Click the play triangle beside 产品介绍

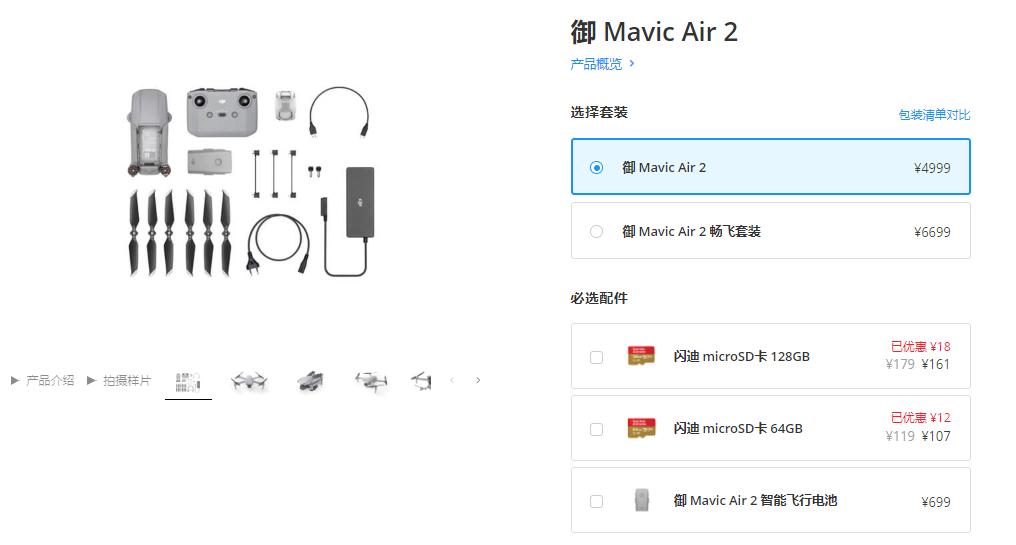(15, 380)
